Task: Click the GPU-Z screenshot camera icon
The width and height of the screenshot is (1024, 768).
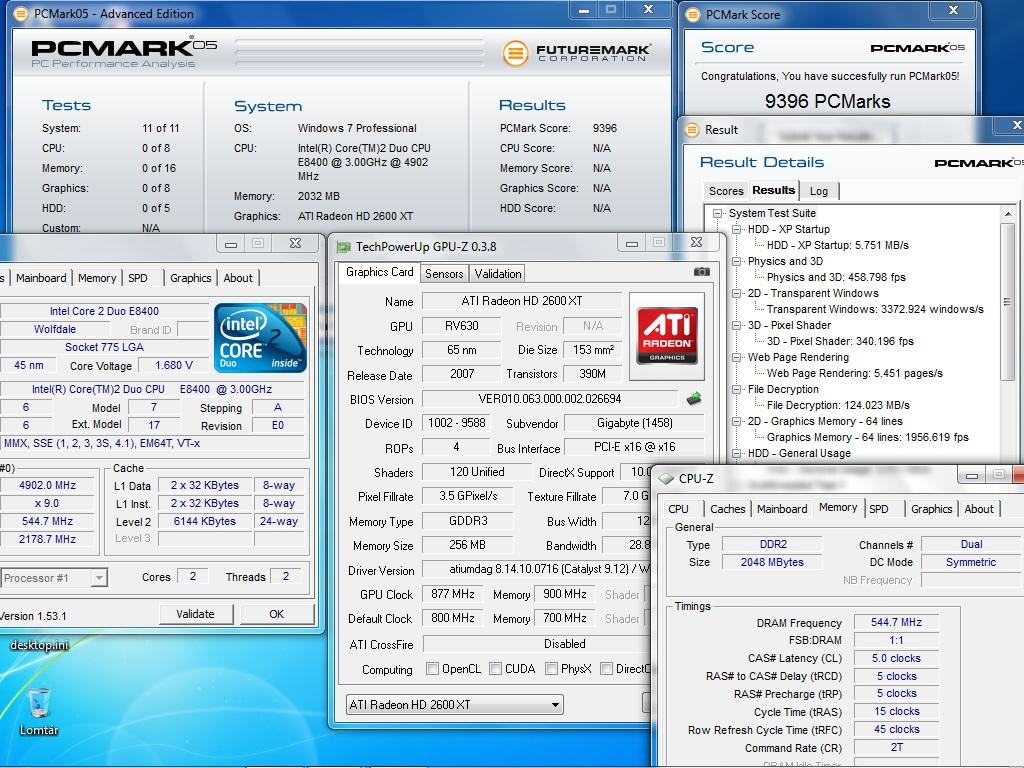Action: click(x=701, y=272)
